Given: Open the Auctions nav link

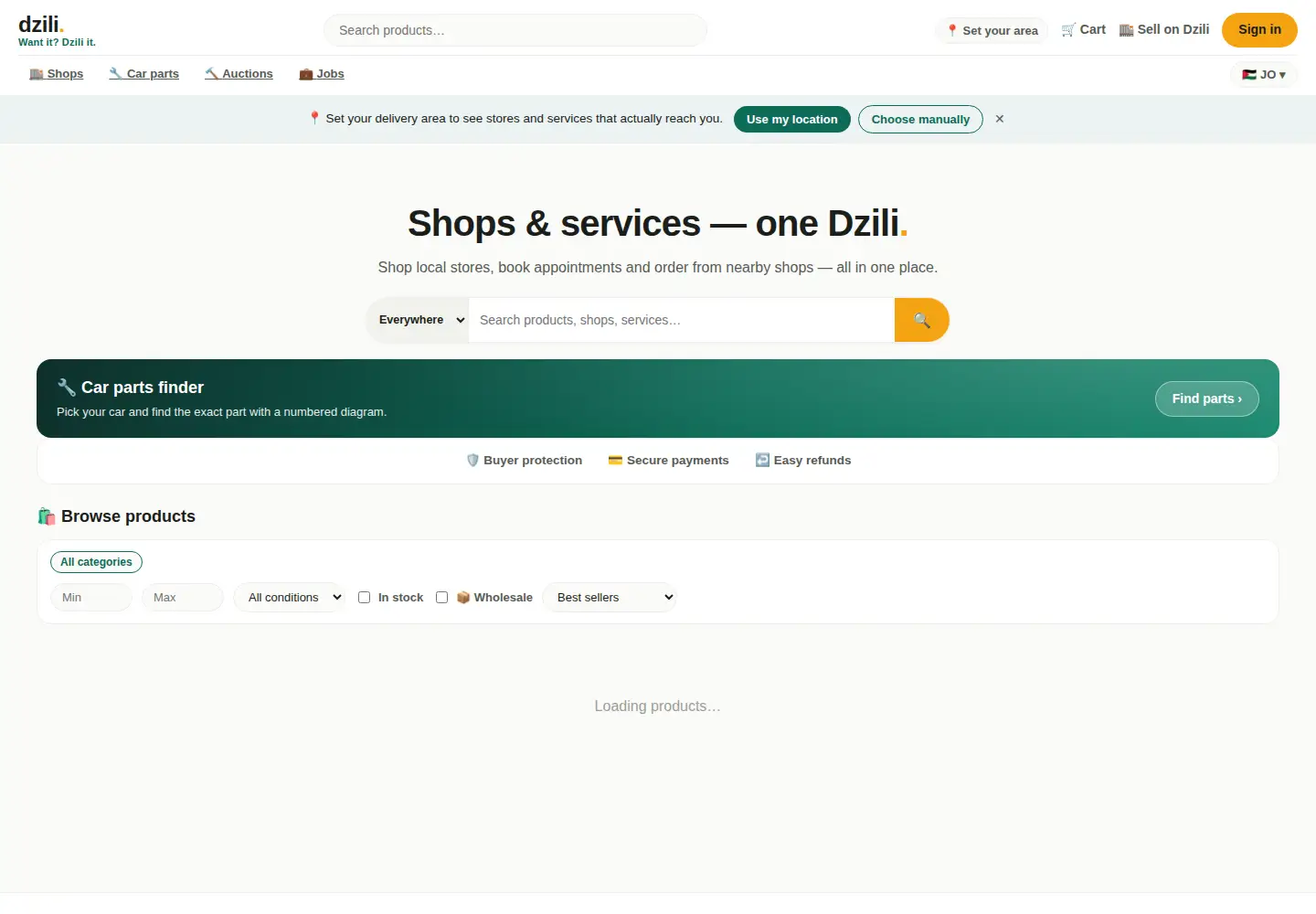Looking at the screenshot, I should 239,74.
